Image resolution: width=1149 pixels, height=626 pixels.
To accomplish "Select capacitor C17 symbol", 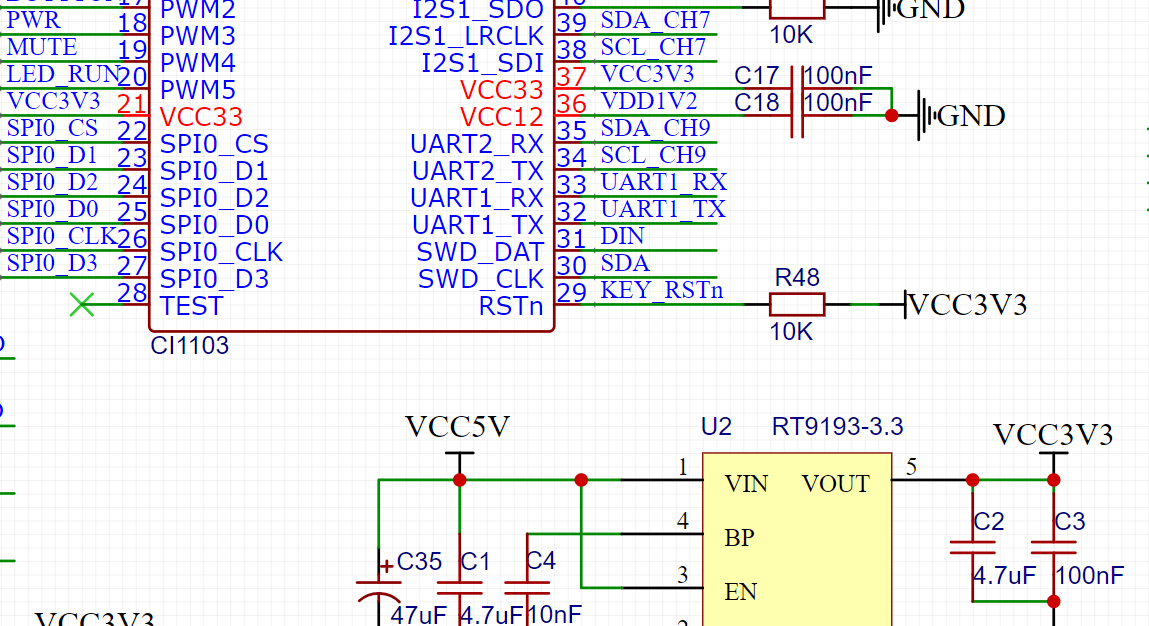I will pos(798,88).
